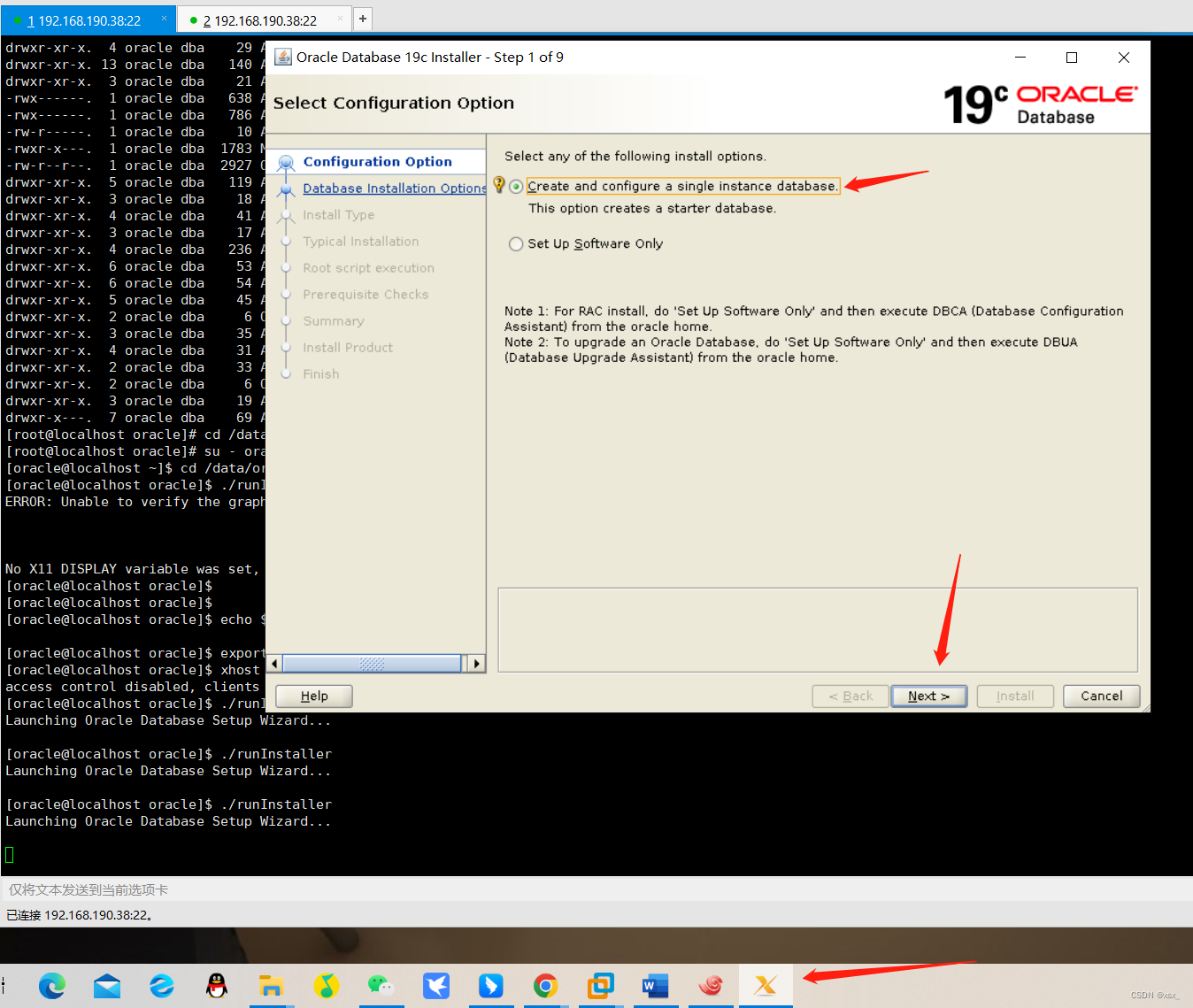This screenshot has height=1008, width=1193.
Task: Select the Configuration Option step
Action: (x=378, y=162)
